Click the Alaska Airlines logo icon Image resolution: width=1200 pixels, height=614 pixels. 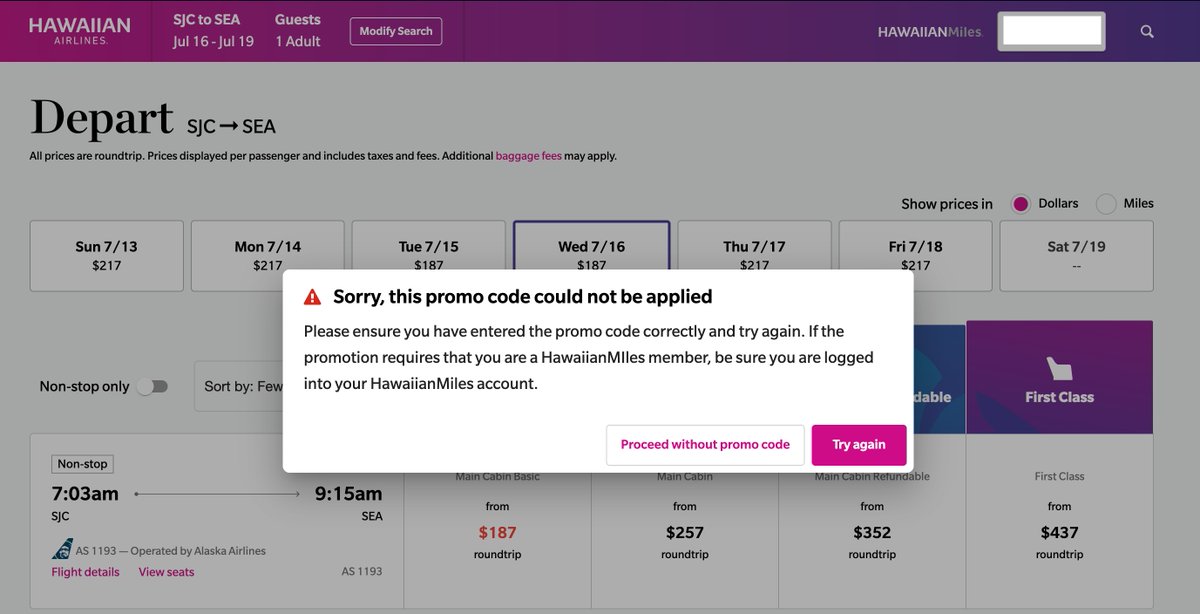62,549
